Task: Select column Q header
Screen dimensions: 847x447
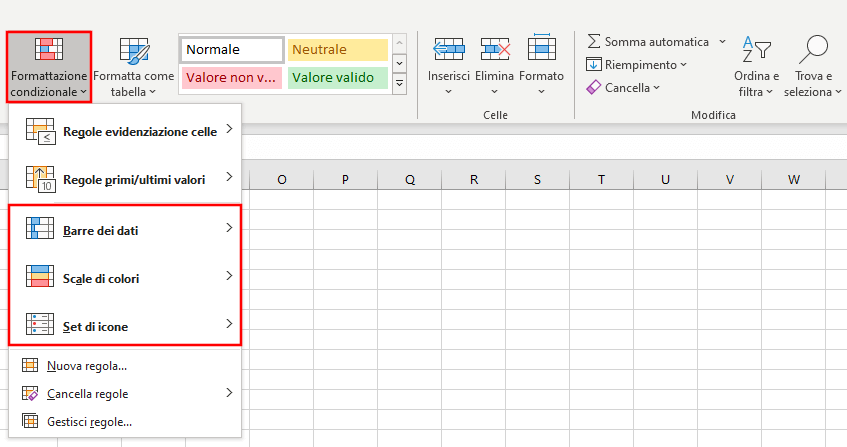Action: 409,180
